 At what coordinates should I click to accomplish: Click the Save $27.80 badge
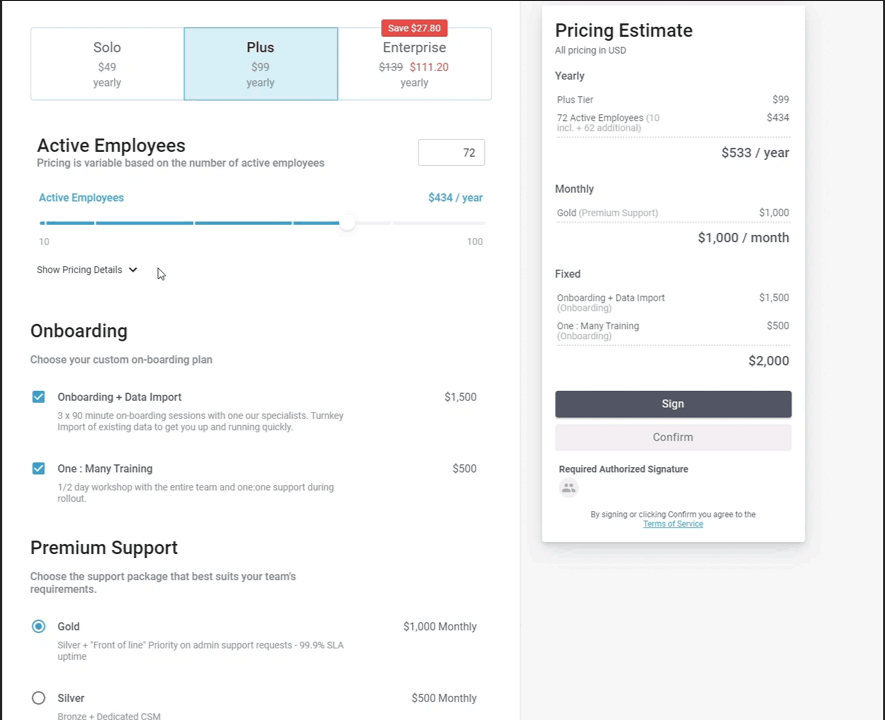[414, 28]
